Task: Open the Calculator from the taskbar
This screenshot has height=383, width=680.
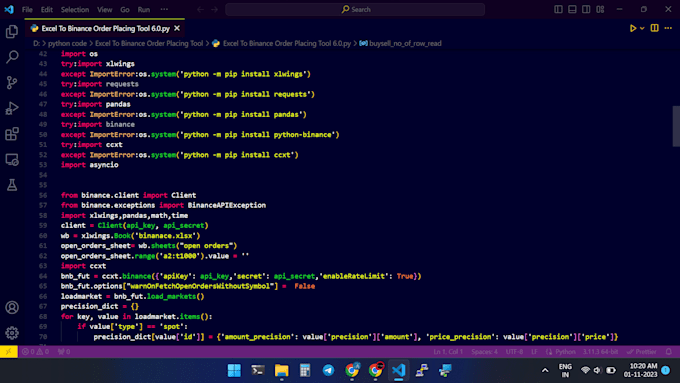Action: 305,370
